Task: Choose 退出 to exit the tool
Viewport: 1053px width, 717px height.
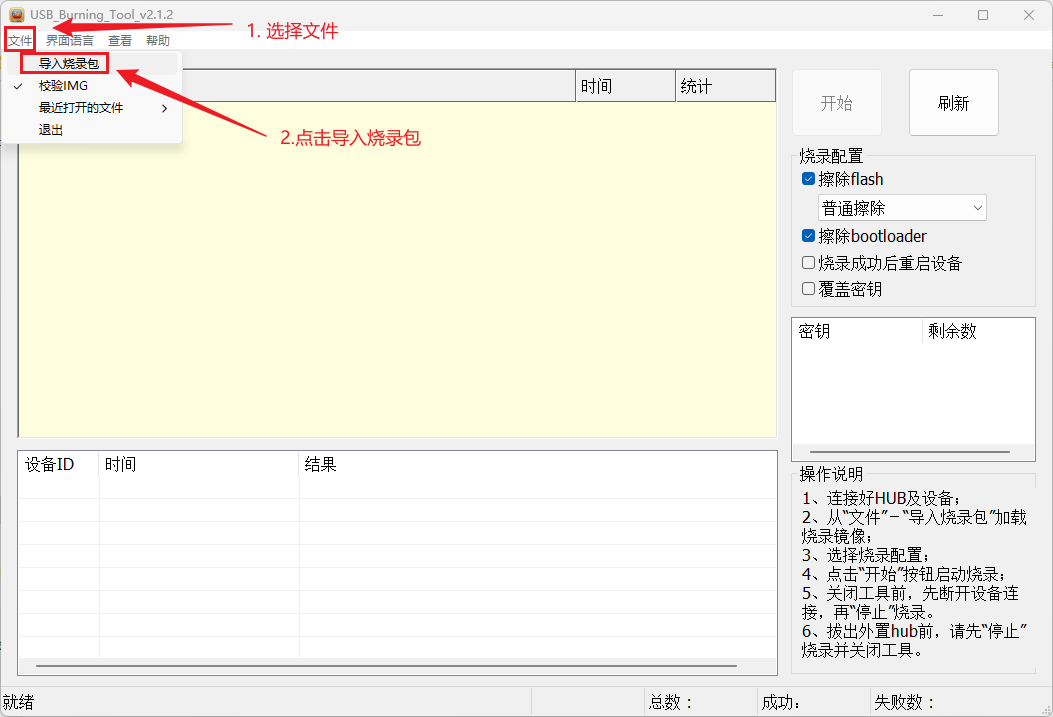Action: (x=51, y=130)
